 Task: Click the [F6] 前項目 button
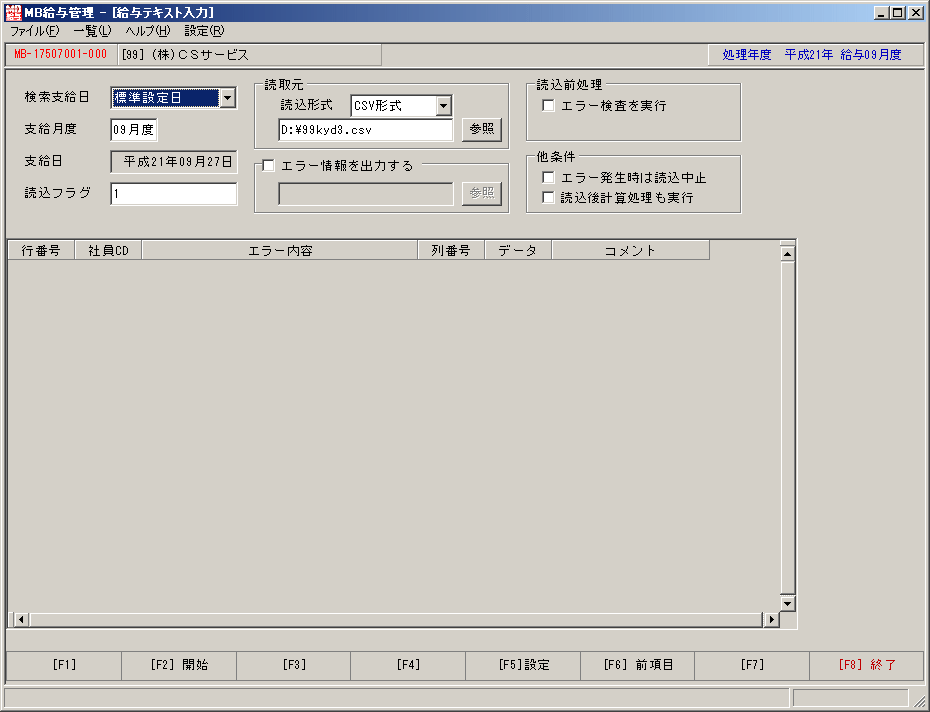(x=638, y=665)
